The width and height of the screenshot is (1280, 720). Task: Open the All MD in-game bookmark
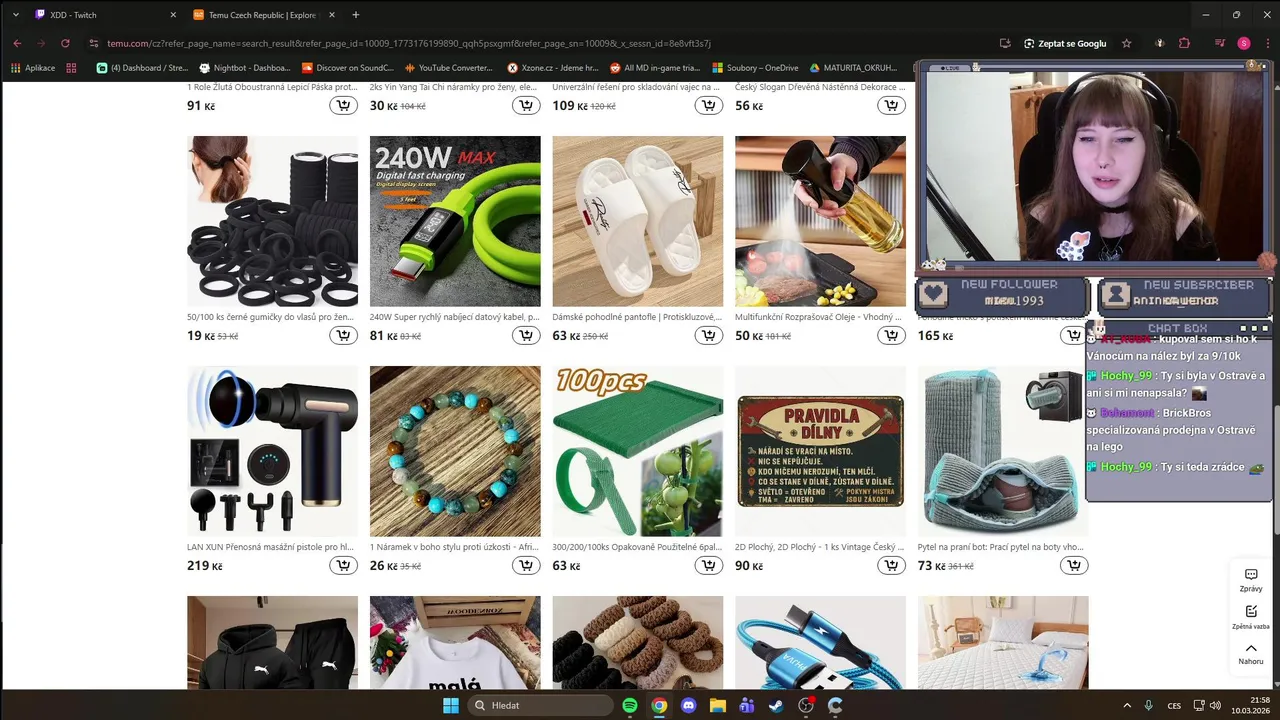(x=655, y=68)
